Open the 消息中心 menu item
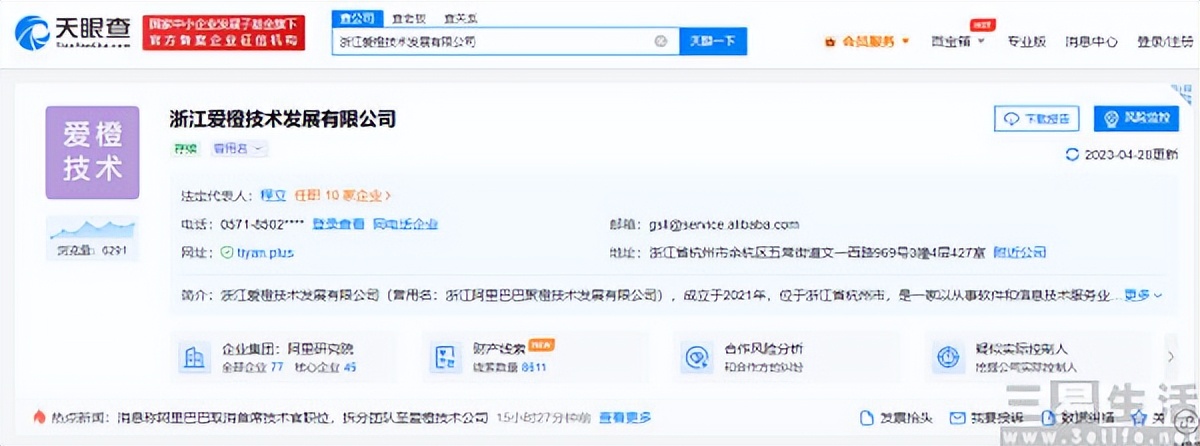This screenshot has height=446, width=1200. 1091,42
